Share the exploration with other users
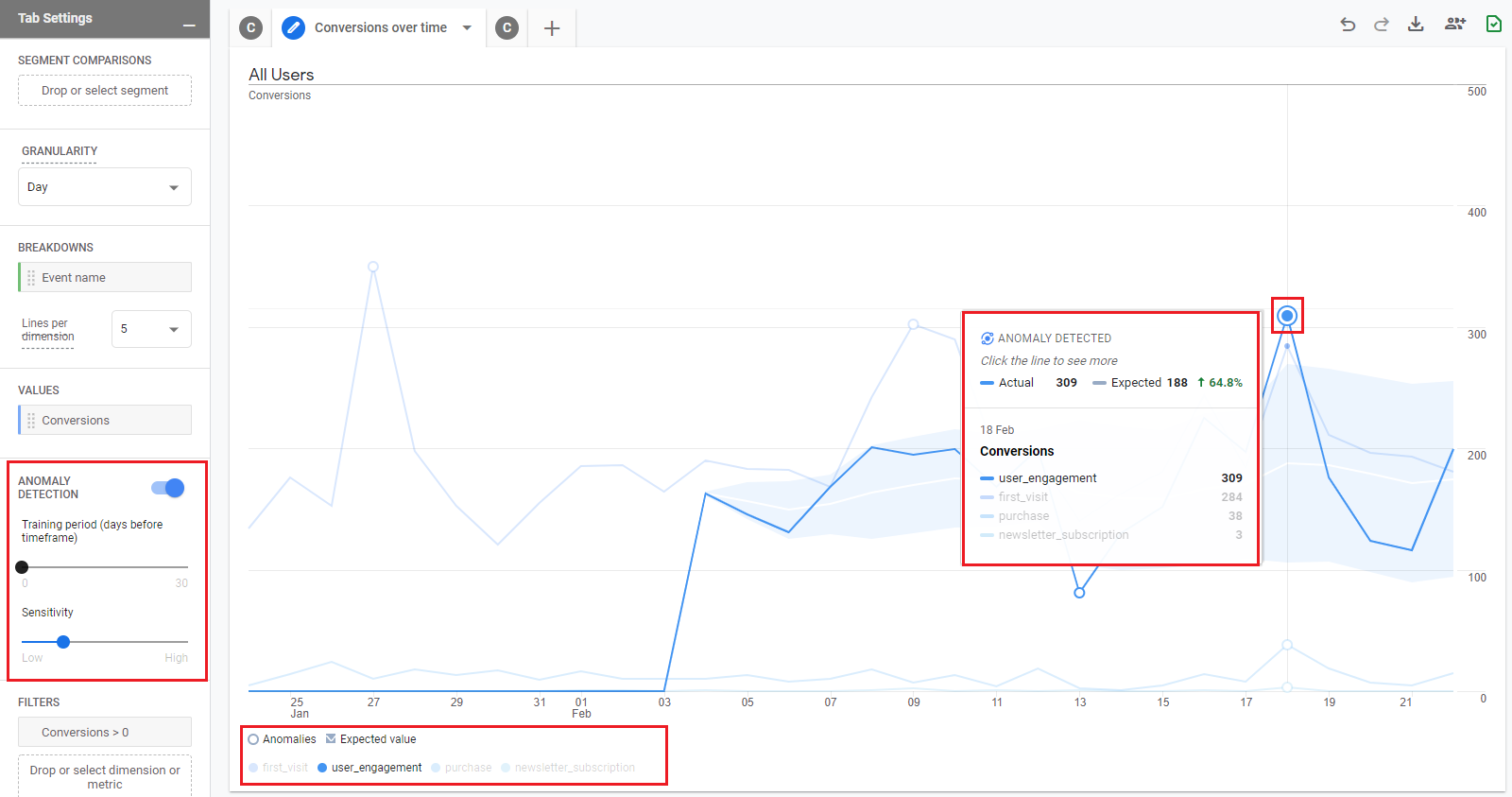Image resolution: width=1512 pixels, height=797 pixels. tap(1455, 24)
